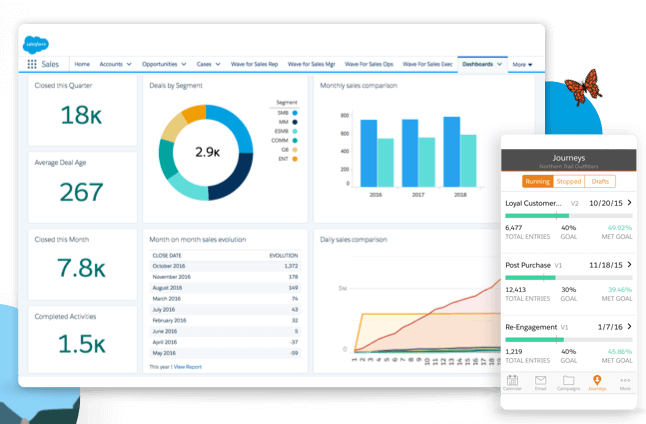This screenshot has width=646, height=424.
Task: Click the Sales app name
Action: (x=50, y=64)
